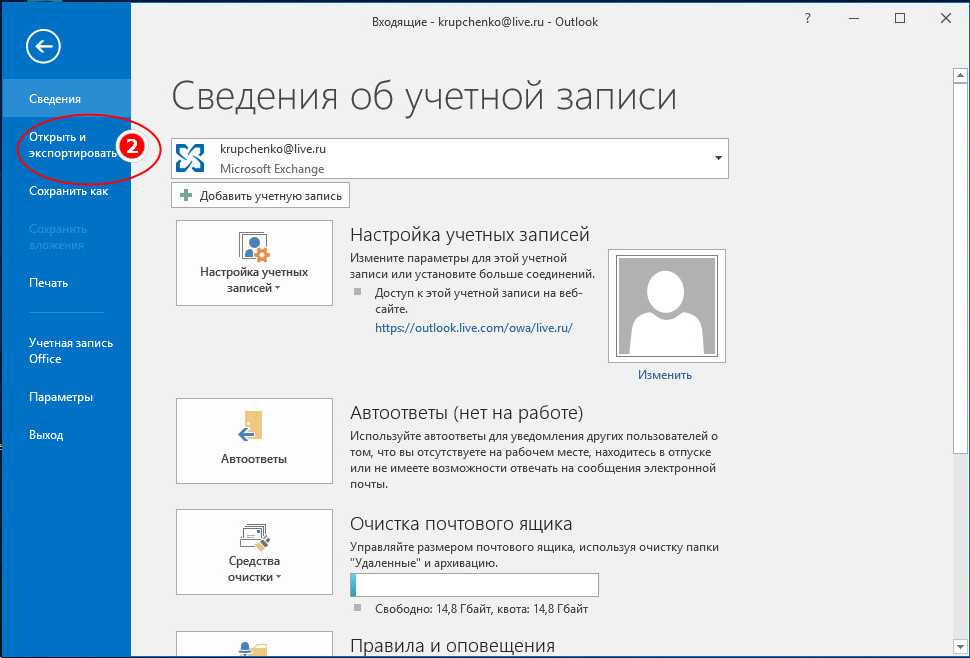
Task: Open Параметры in the sidebar
Action: [x=60, y=397]
